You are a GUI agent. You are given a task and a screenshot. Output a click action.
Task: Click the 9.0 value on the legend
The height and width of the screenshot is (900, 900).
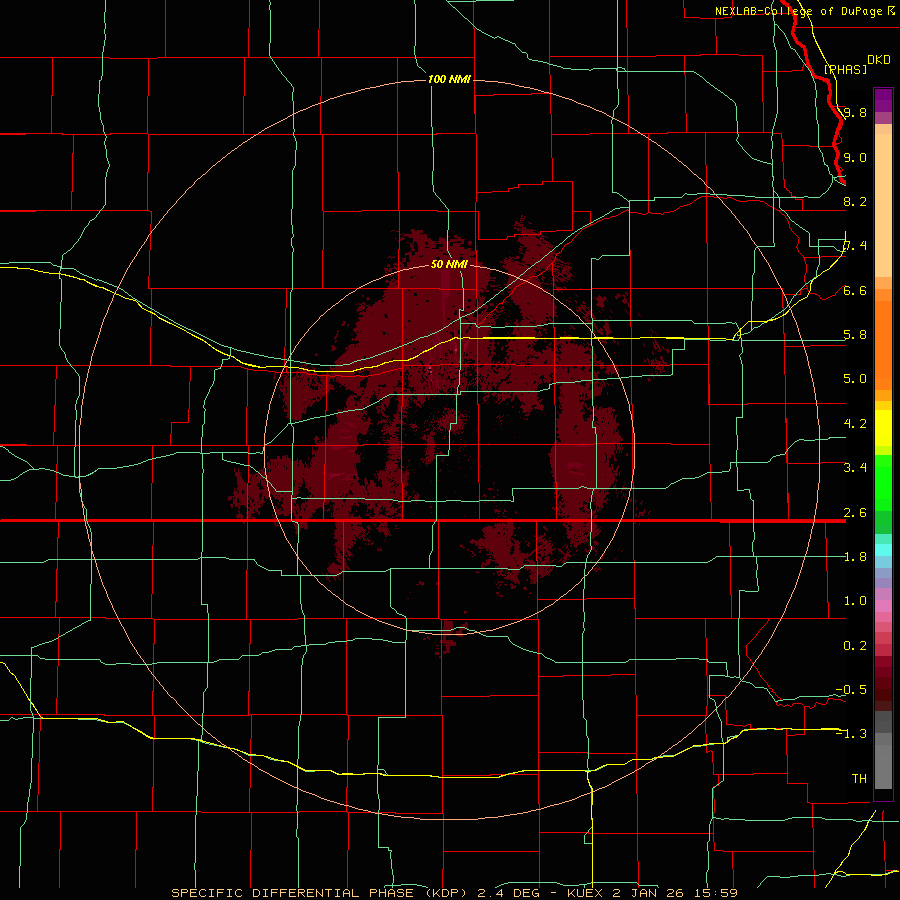tap(855, 157)
